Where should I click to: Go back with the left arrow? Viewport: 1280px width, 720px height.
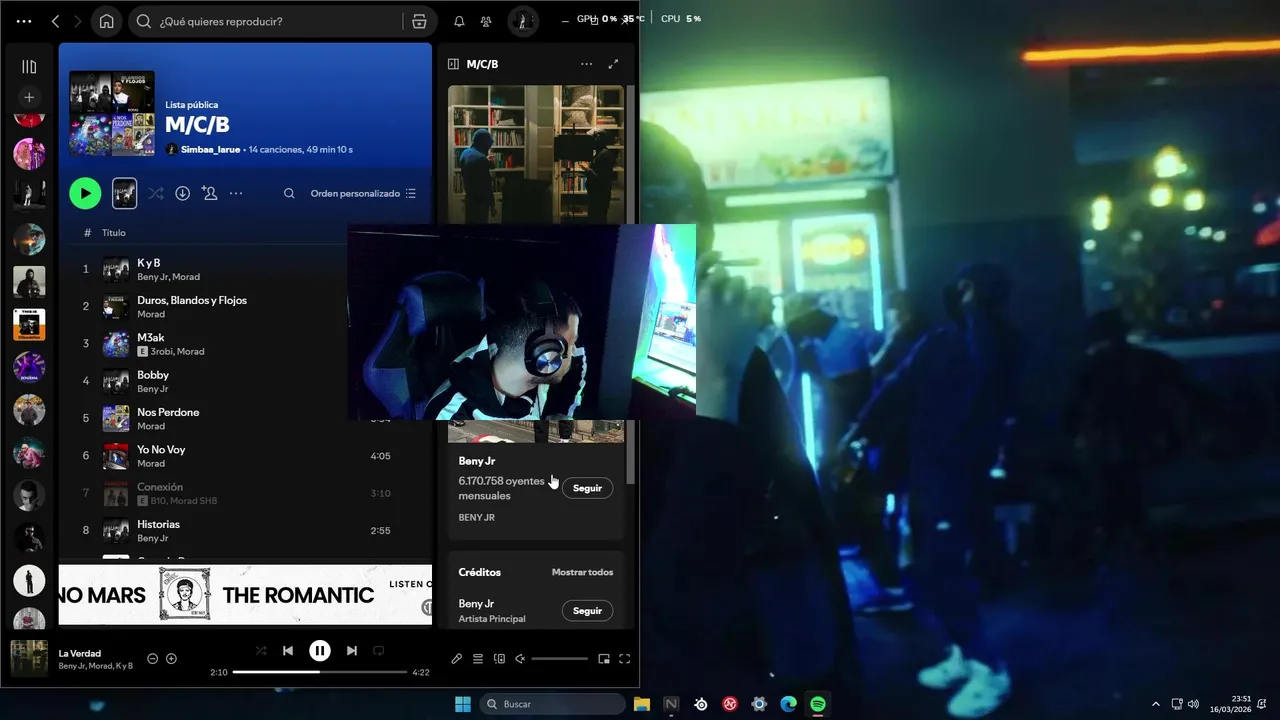56,21
